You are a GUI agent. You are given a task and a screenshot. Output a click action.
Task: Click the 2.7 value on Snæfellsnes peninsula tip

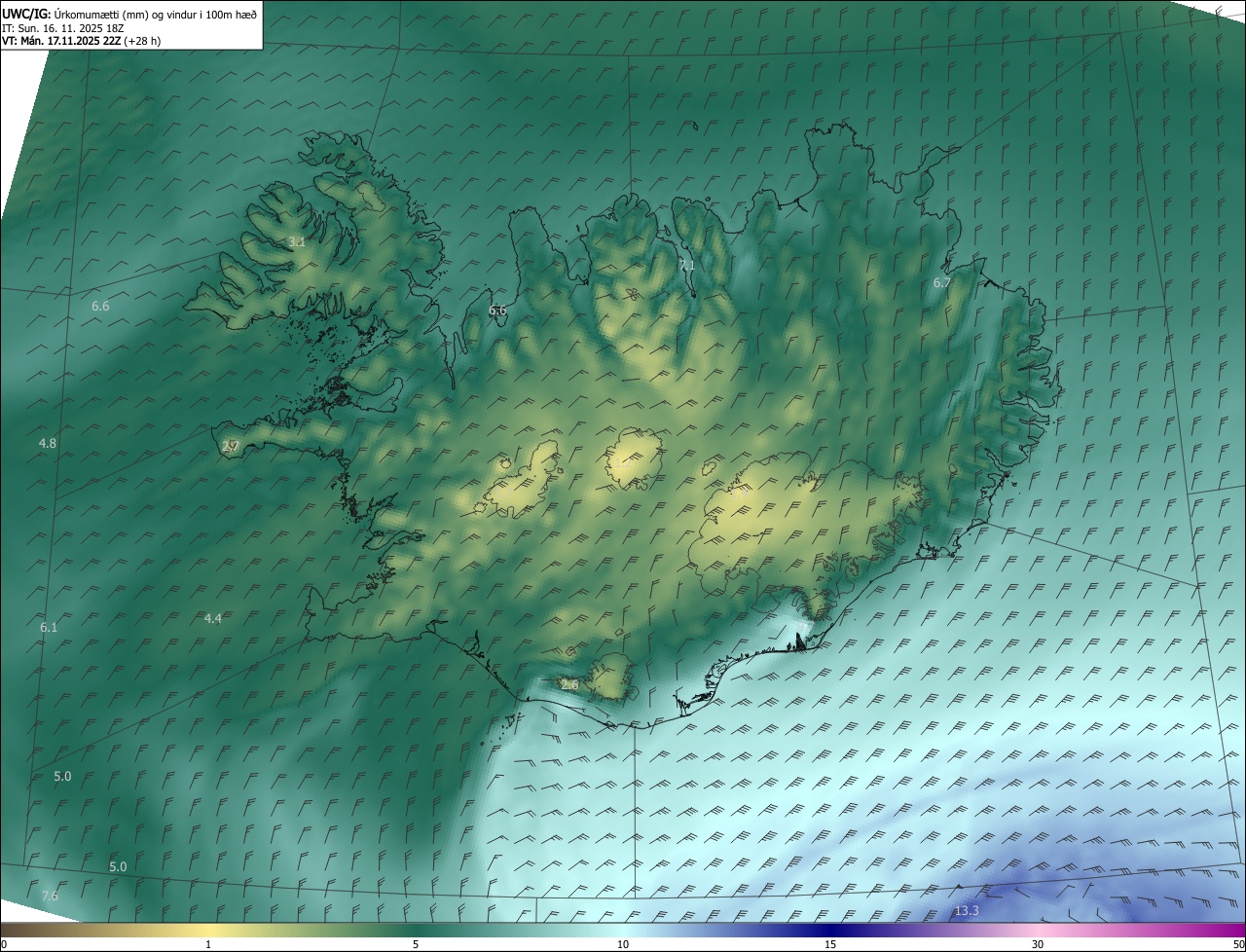pyautogui.click(x=230, y=446)
